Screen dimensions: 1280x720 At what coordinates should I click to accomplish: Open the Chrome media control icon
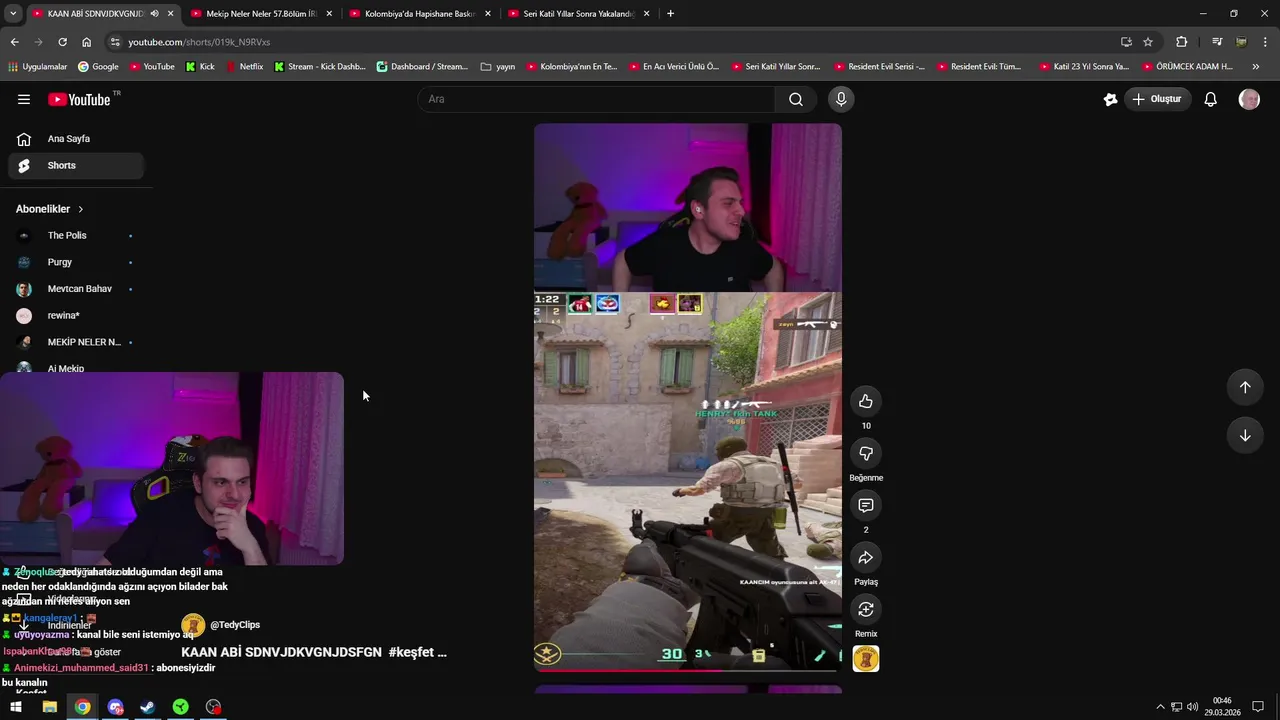click(x=1217, y=42)
